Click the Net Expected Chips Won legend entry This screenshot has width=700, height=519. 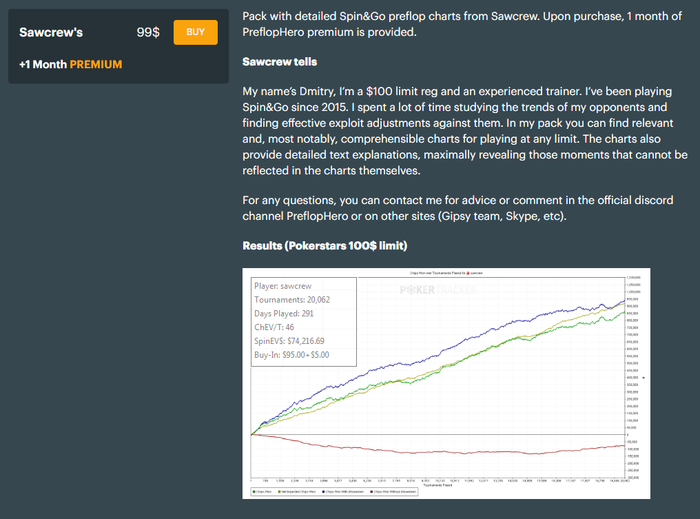[x=297, y=491]
